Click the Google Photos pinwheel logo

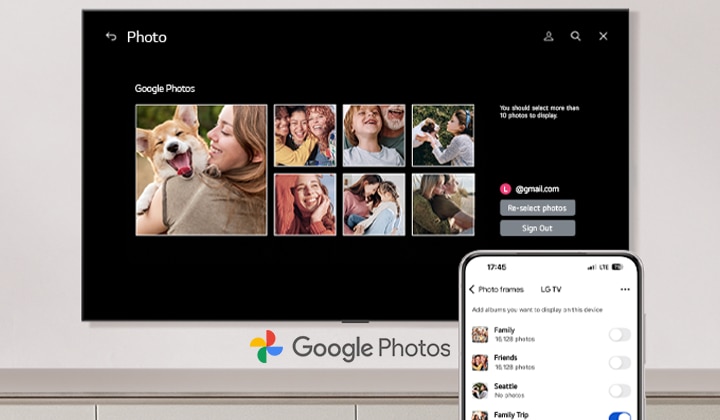pos(266,347)
